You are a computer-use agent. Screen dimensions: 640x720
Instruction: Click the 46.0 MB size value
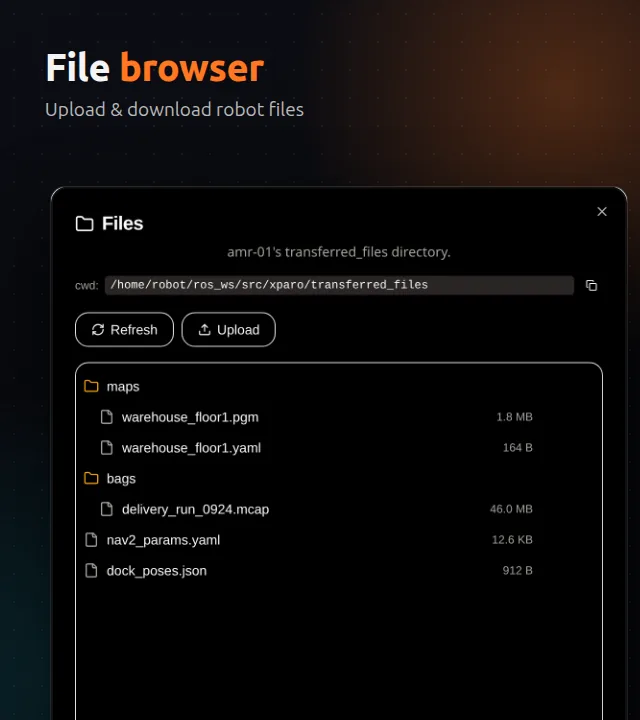[511, 509]
